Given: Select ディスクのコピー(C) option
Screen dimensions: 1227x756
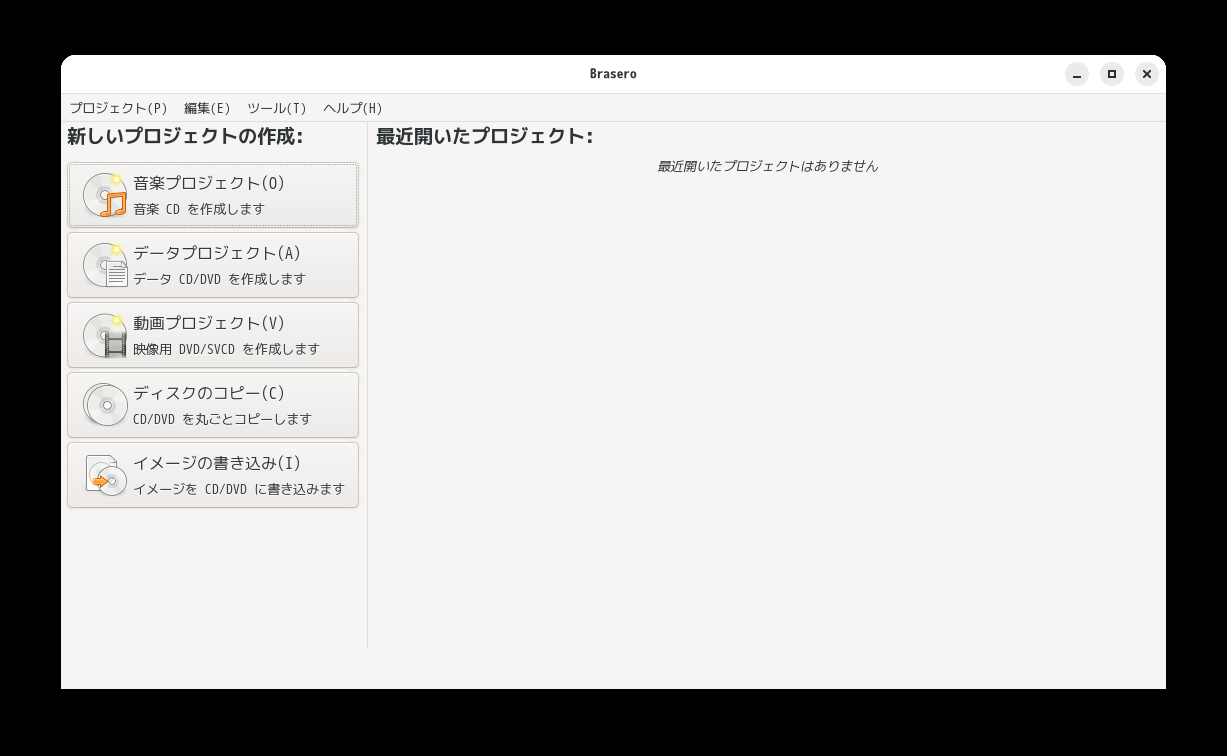Looking at the screenshot, I should [213, 405].
